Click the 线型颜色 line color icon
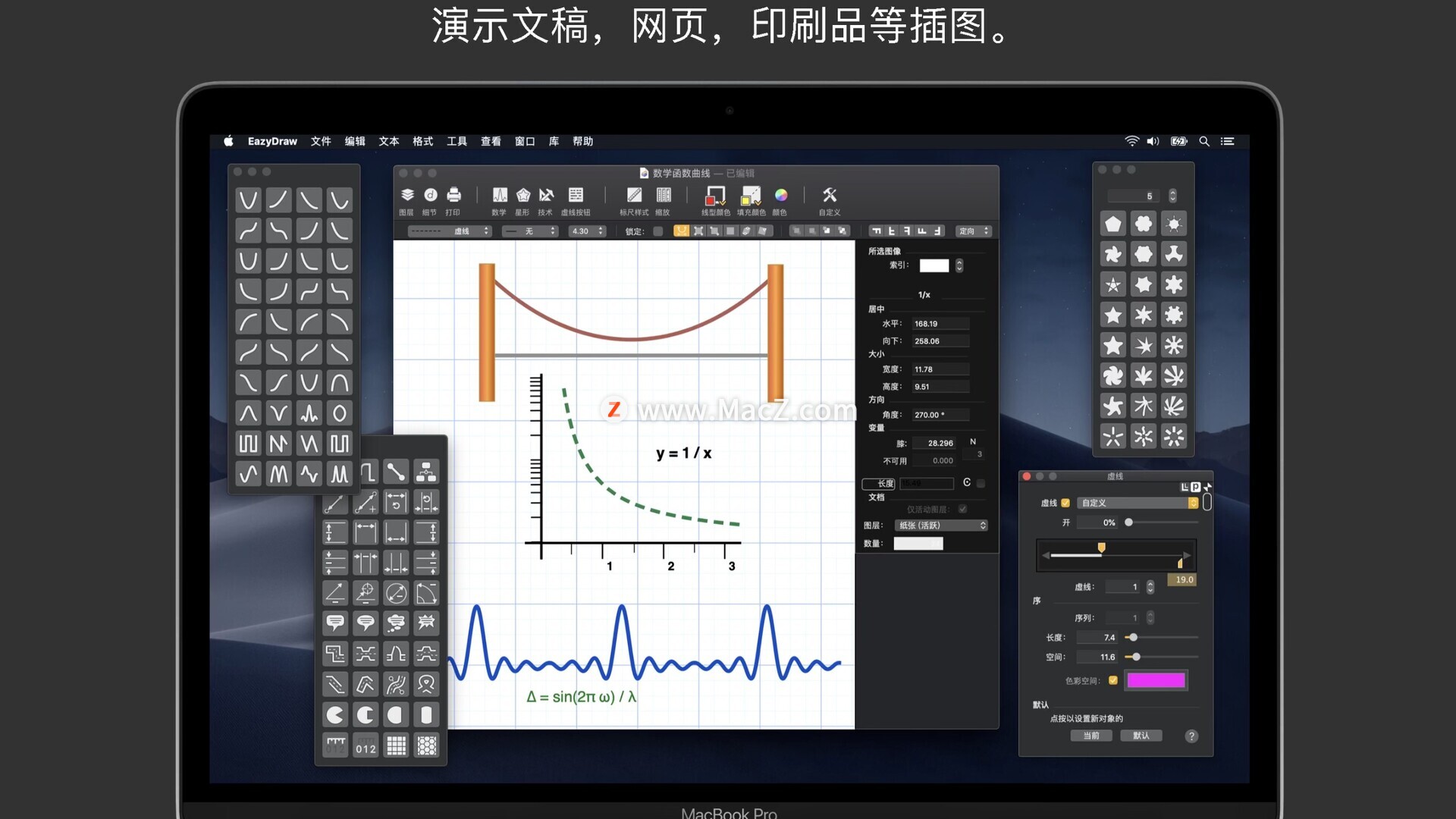 pos(714,196)
